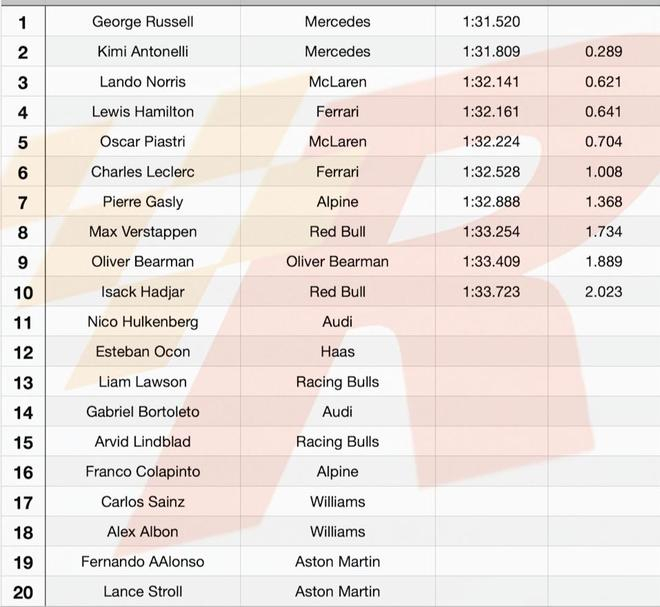Click the Arvid Lindblad name cell

point(143,441)
